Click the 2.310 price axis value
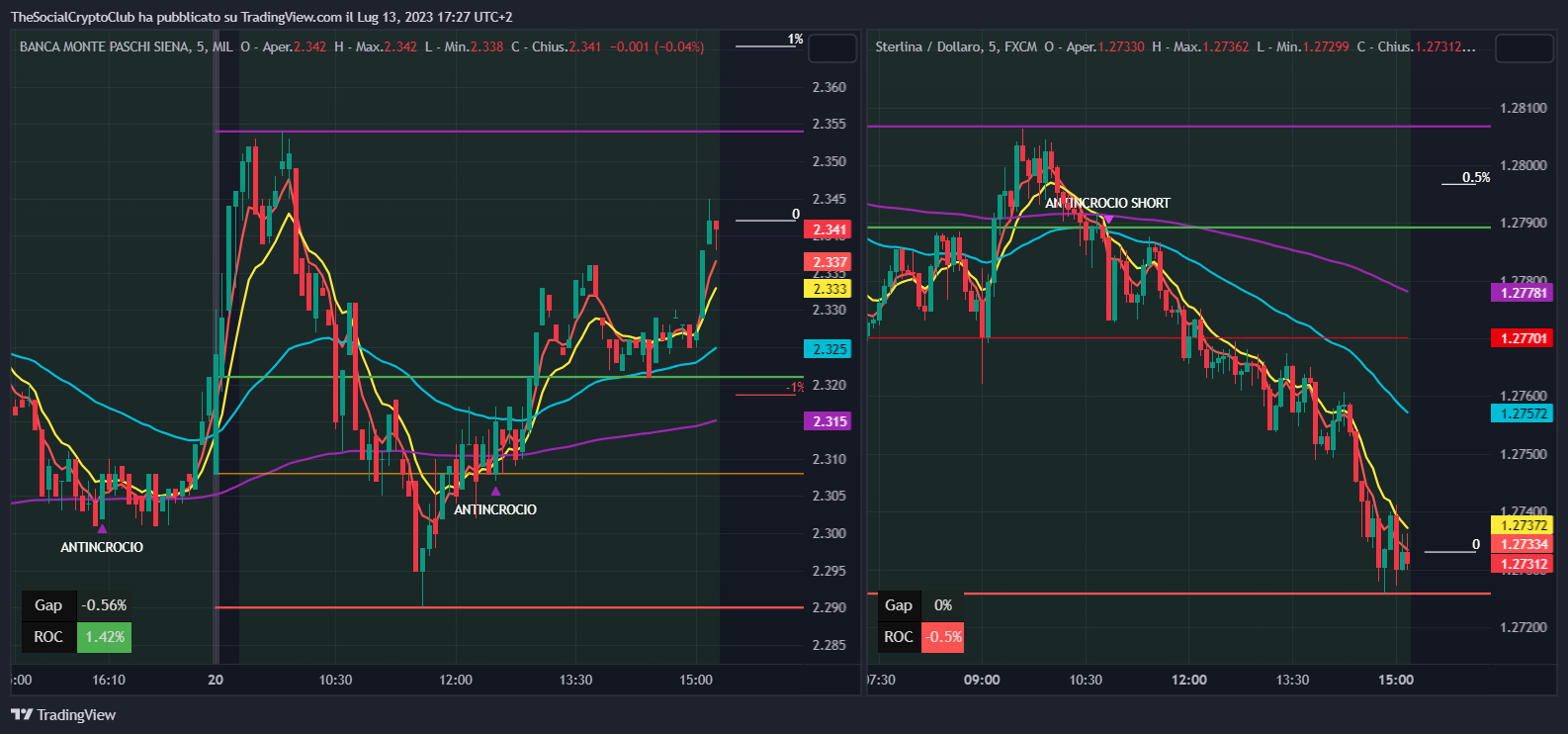This screenshot has width=1568, height=734. pyautogui.click(x=828, y=459)
